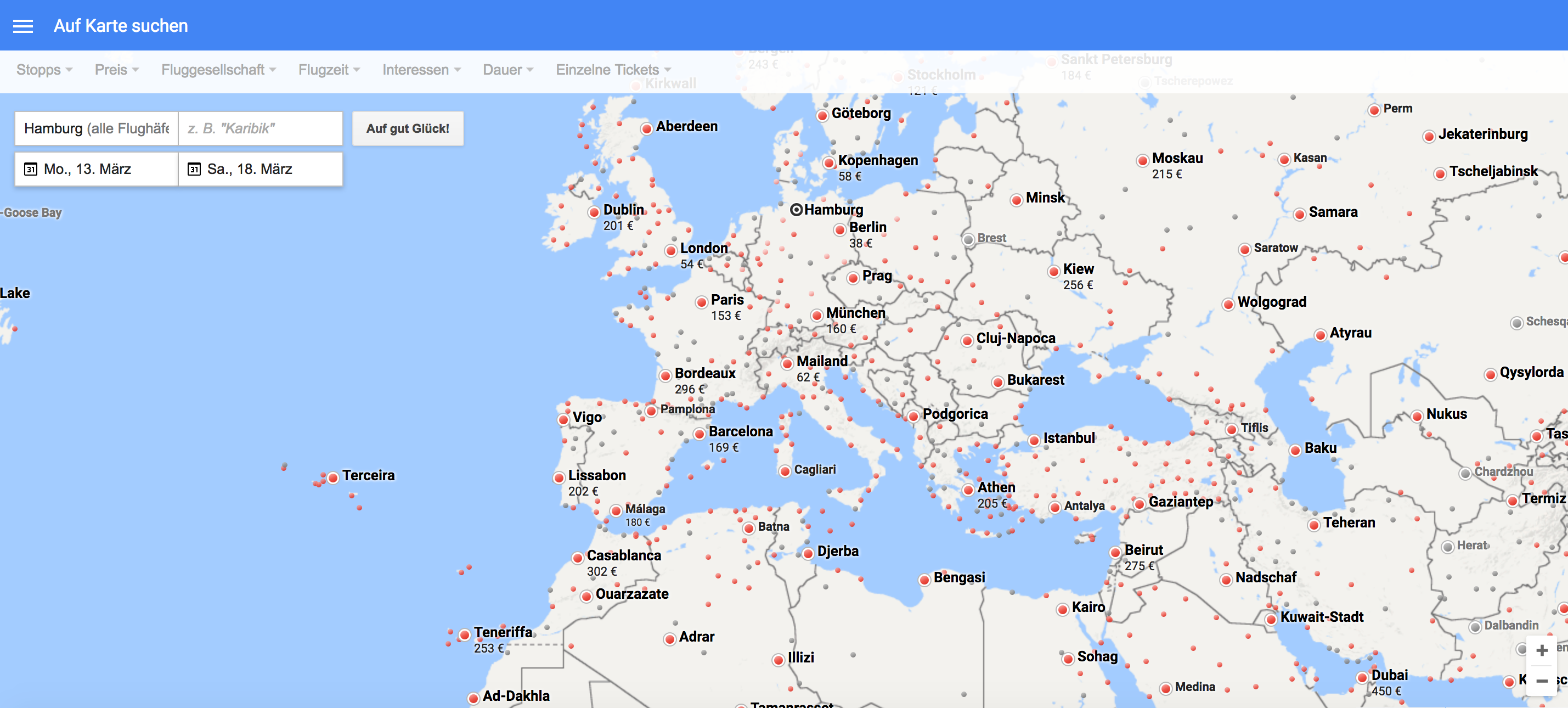1568x708 pixels.
Task: Expand the Fluggesellschaft filter
Action: 218,70
